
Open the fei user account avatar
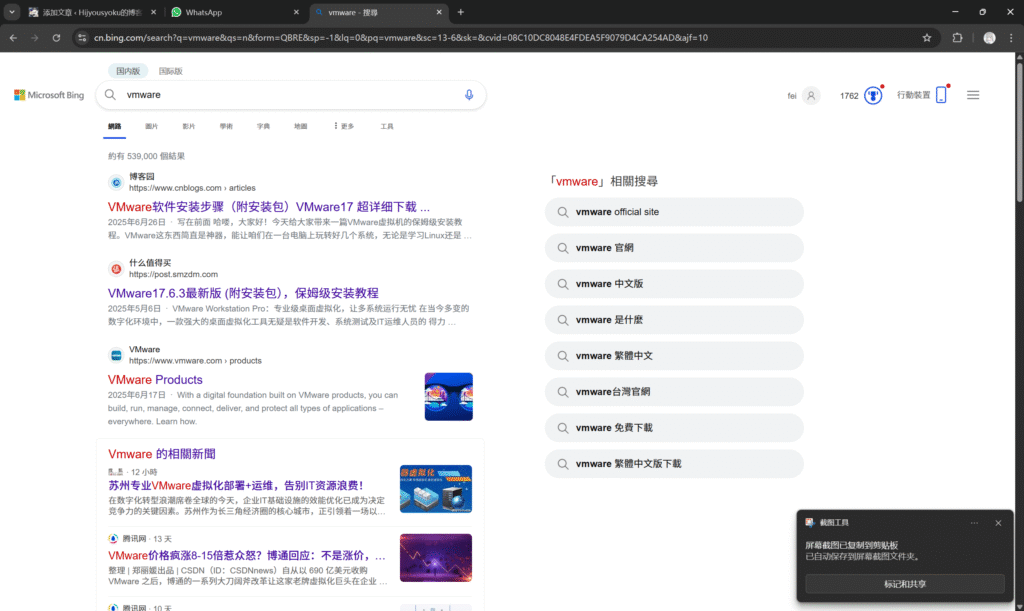(x=810, y=95)
